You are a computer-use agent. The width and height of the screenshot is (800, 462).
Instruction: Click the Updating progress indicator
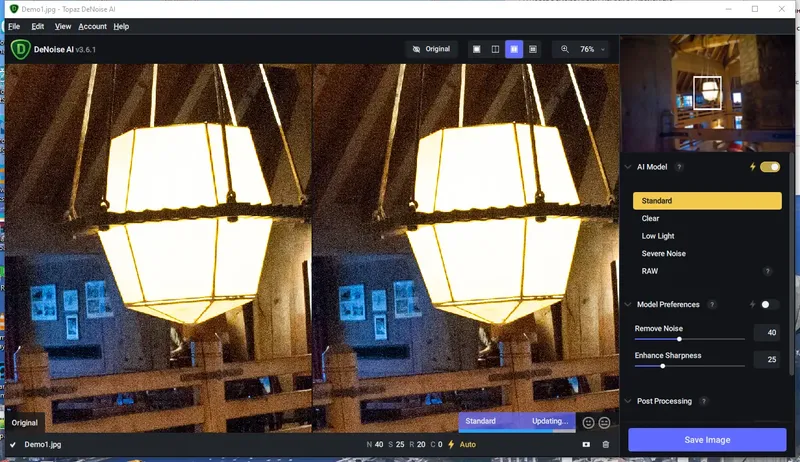click(x=550, y=421)
